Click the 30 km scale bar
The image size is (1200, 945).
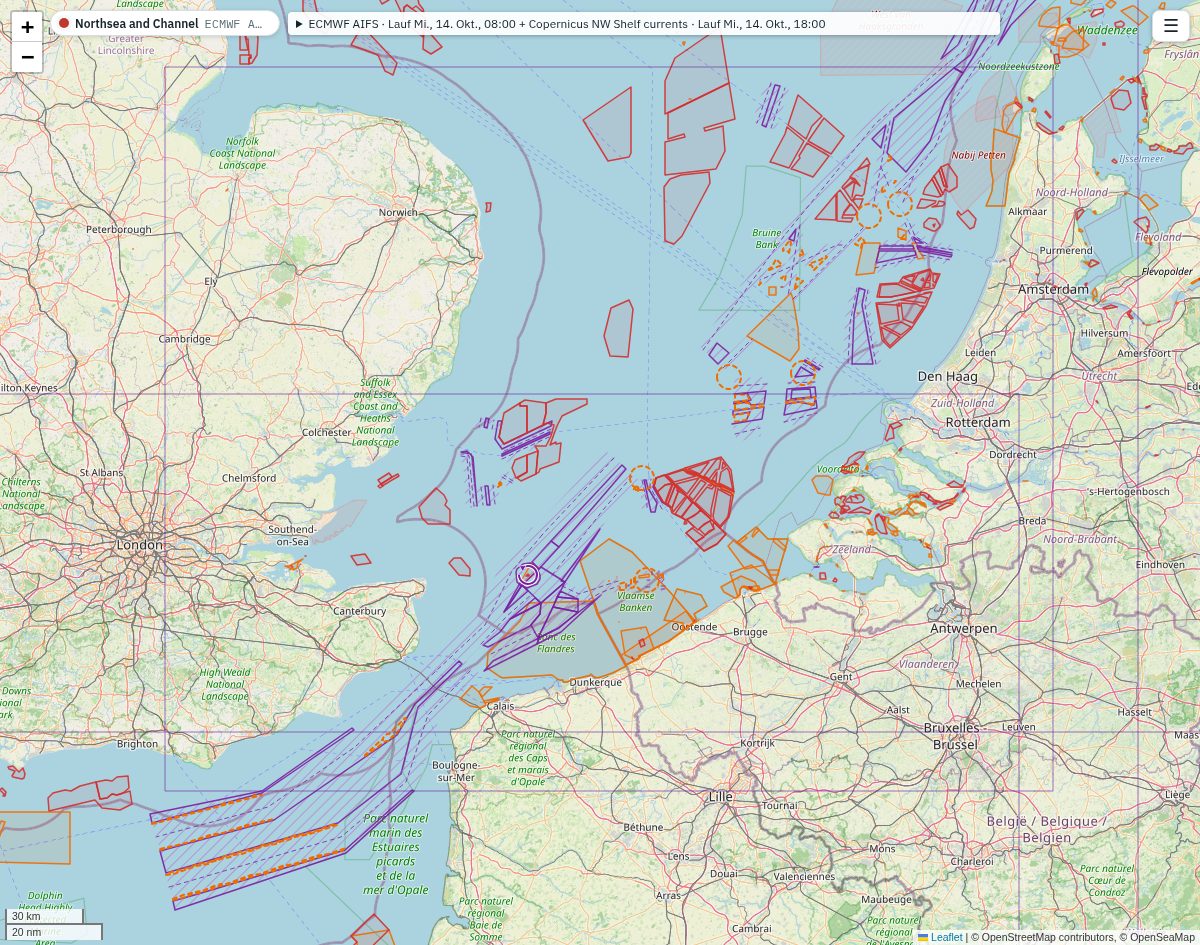tap(44, 916)
